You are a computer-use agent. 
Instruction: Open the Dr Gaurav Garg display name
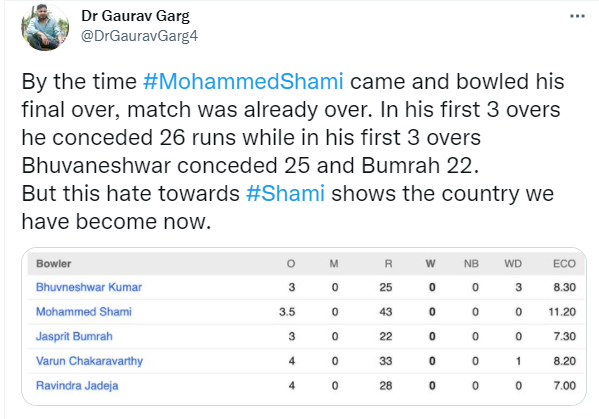(x=135, y=16)
